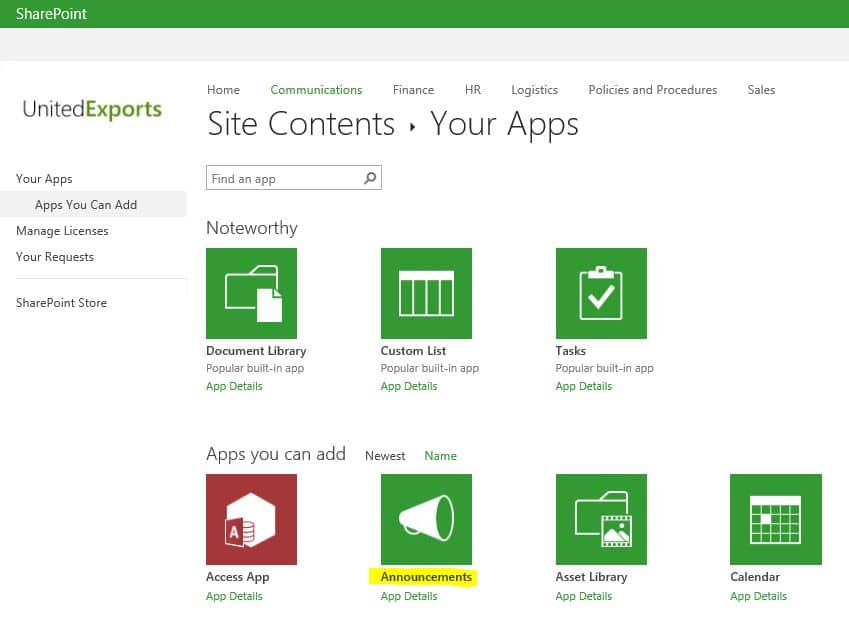This screenshot has height=636, width=849.
Task: Choose the Tasks app tile
Action: tap(601, 293)
